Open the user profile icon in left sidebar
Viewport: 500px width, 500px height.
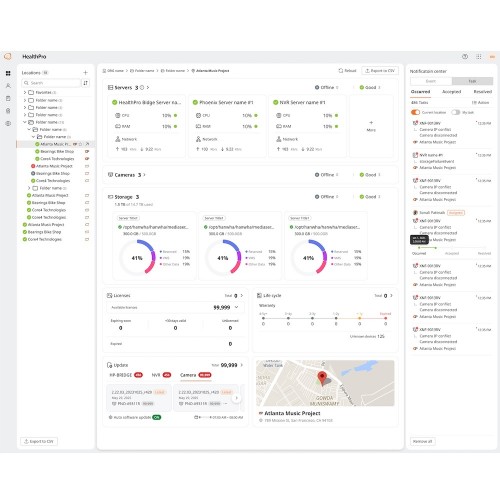point(8,86)
